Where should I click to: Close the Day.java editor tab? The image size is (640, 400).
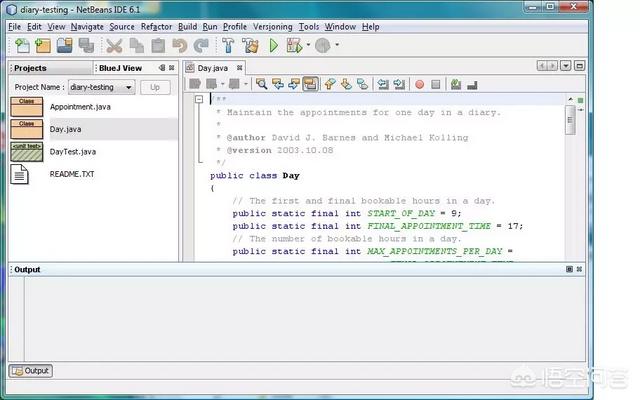coord(240,68)
